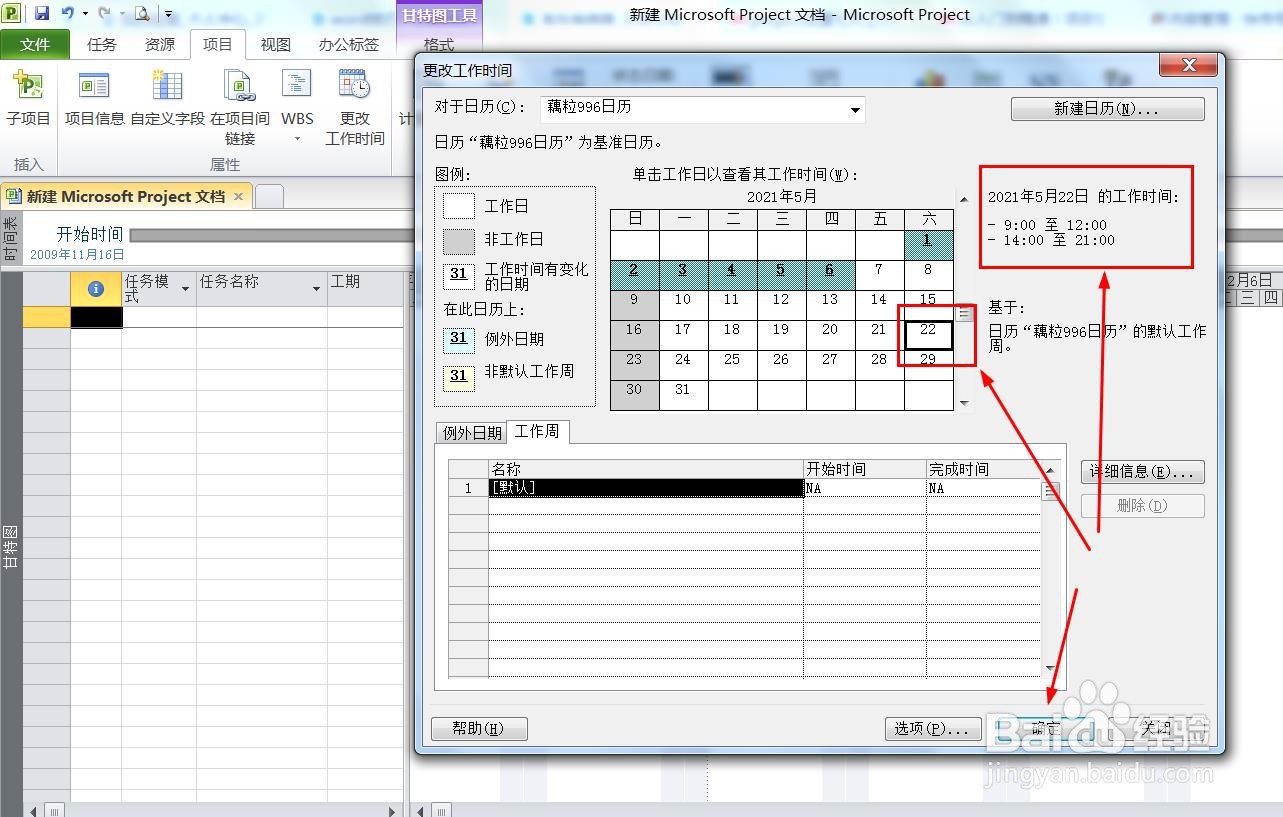1283x817 pixels.
Task: Click the first empty task name cell
Action: click(260, 317)
